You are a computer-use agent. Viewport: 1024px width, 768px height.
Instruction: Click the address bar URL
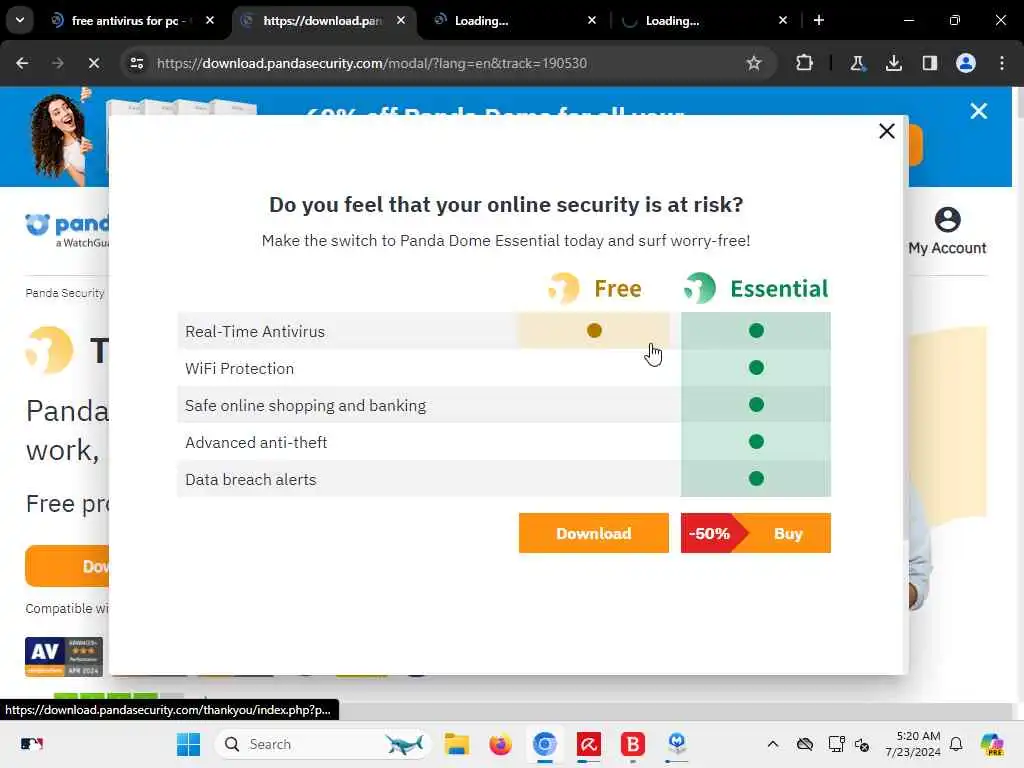click(372, 63)
